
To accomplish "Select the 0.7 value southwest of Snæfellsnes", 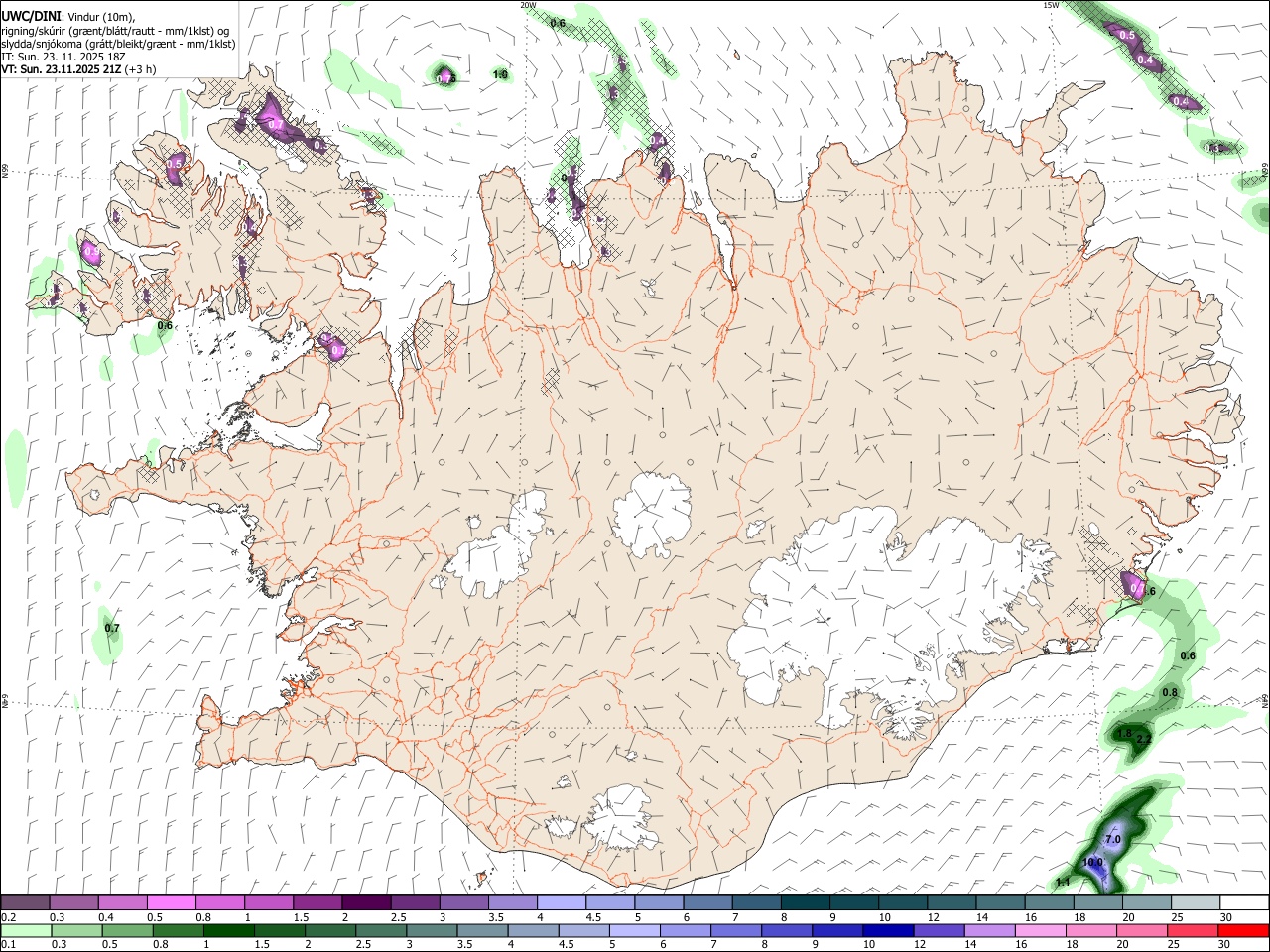I will [x=112, y=628].
